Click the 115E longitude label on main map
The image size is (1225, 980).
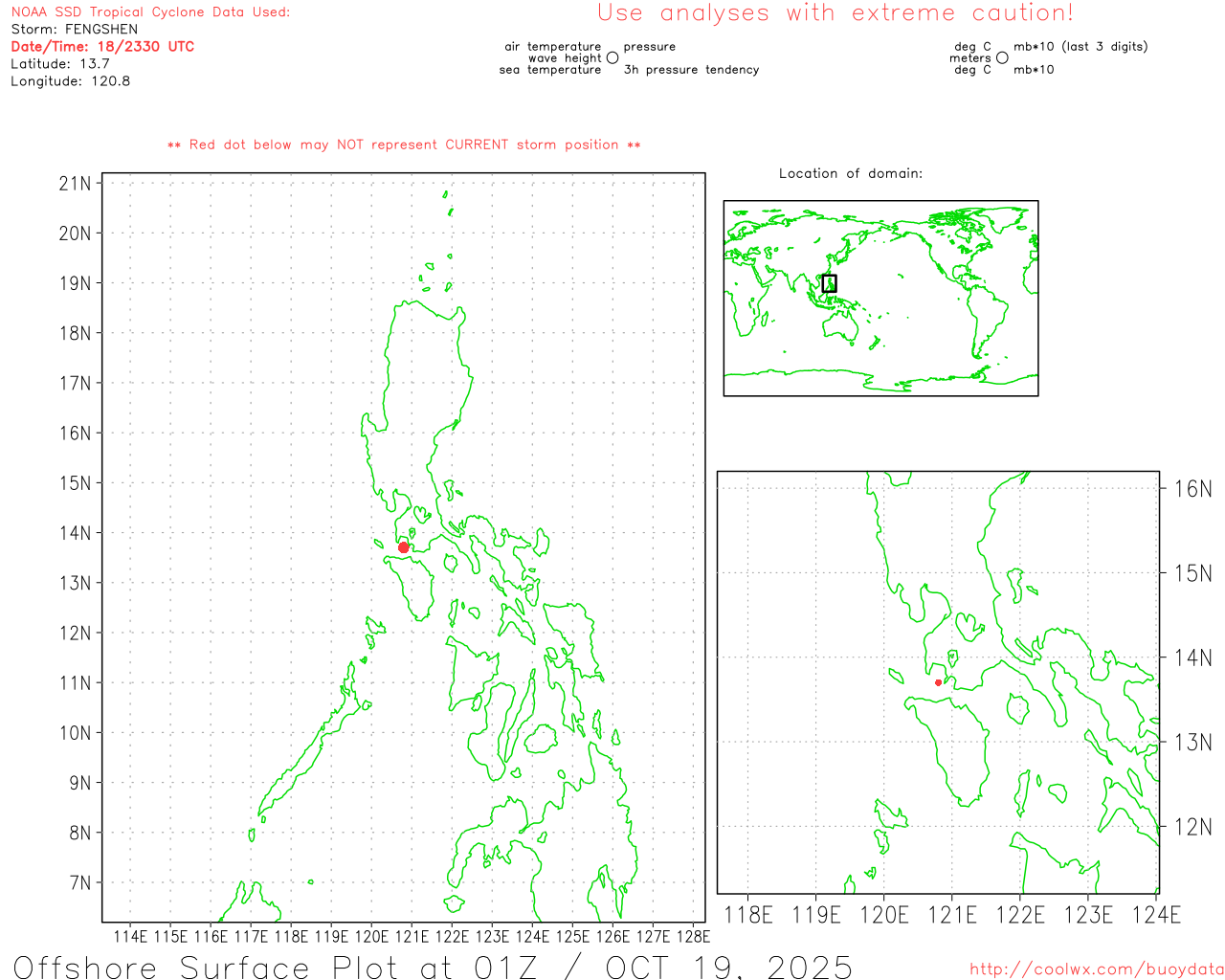tap(170, 936)
